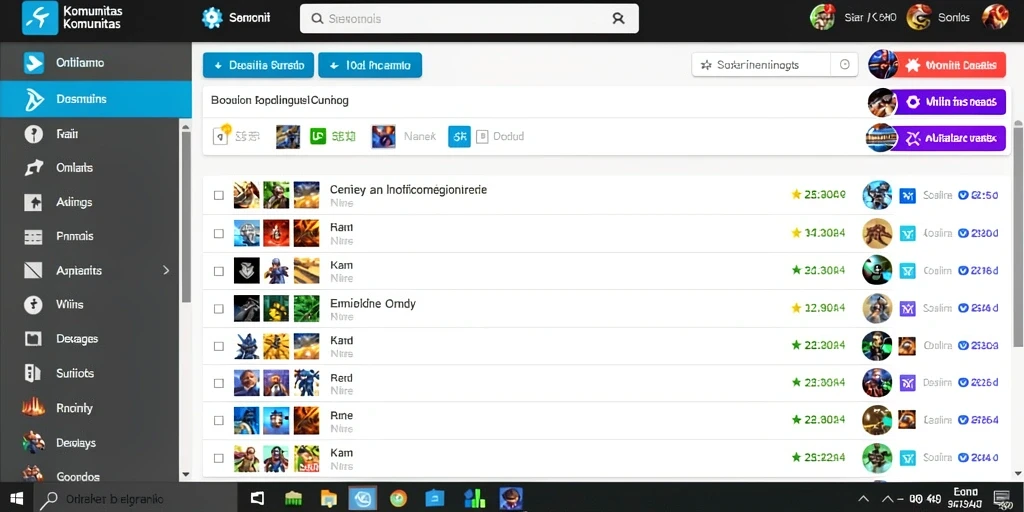Image resolution: width=1024 pixels, height=512 pixels.
Task: Open the Semonit gear settings icon
Action: tap(212, 18)
